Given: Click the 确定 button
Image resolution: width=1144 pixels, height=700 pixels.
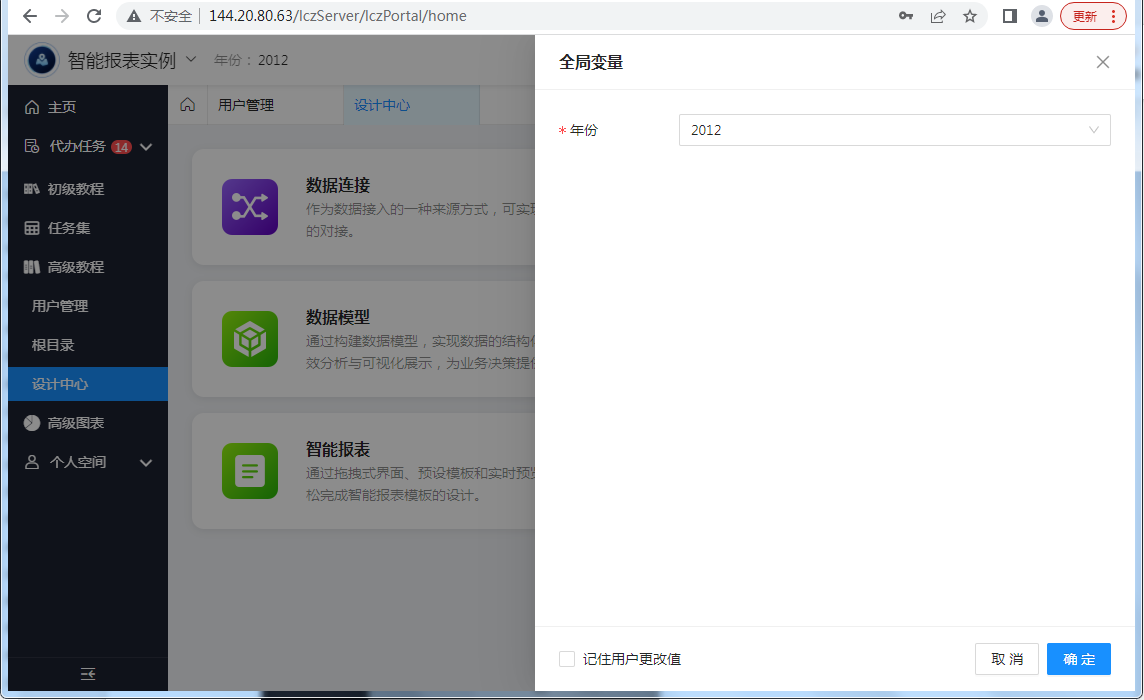Looking at the screenshot, I should coord(1078,659).
